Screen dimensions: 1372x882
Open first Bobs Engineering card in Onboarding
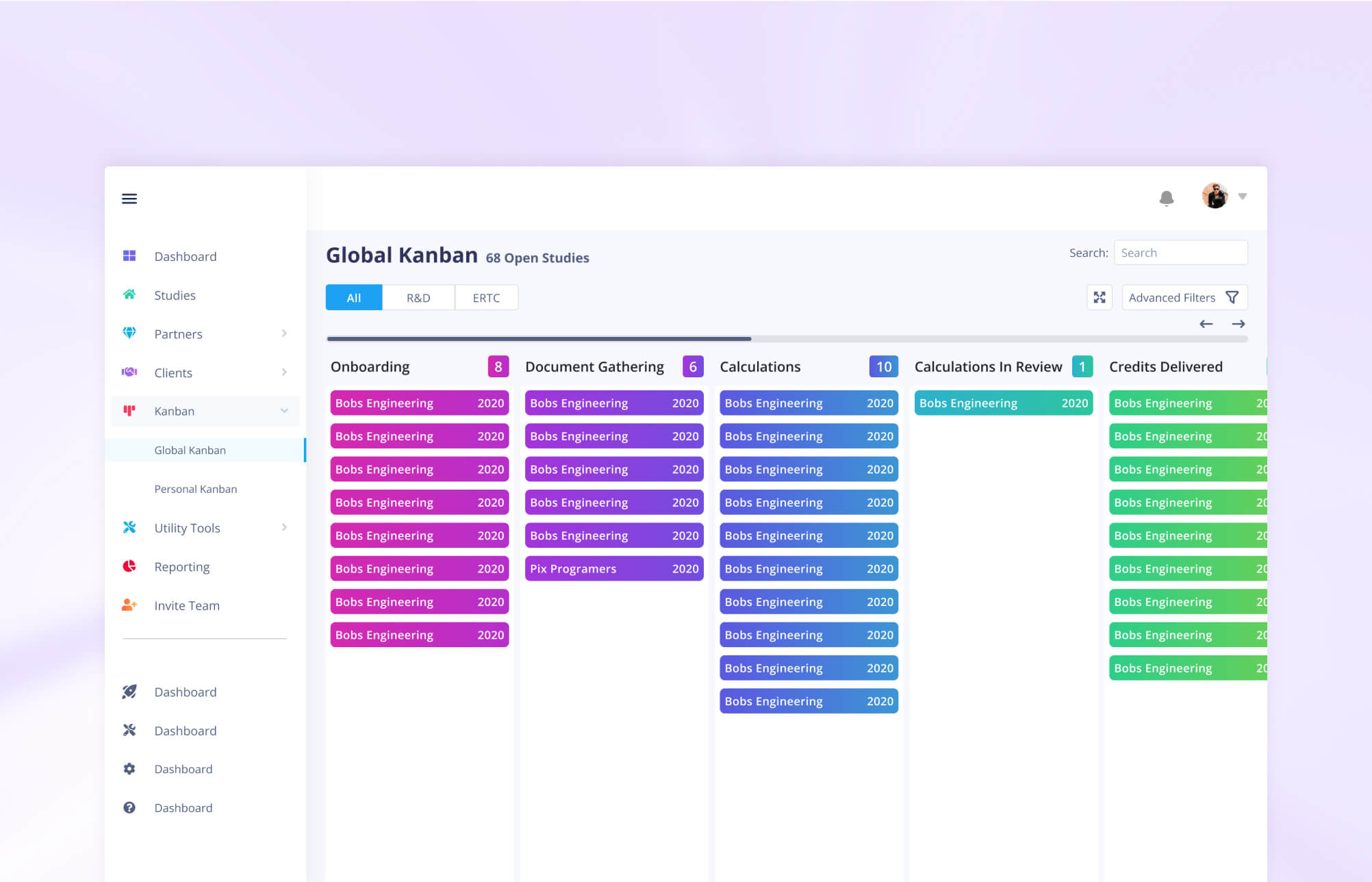tap(420, 403)
